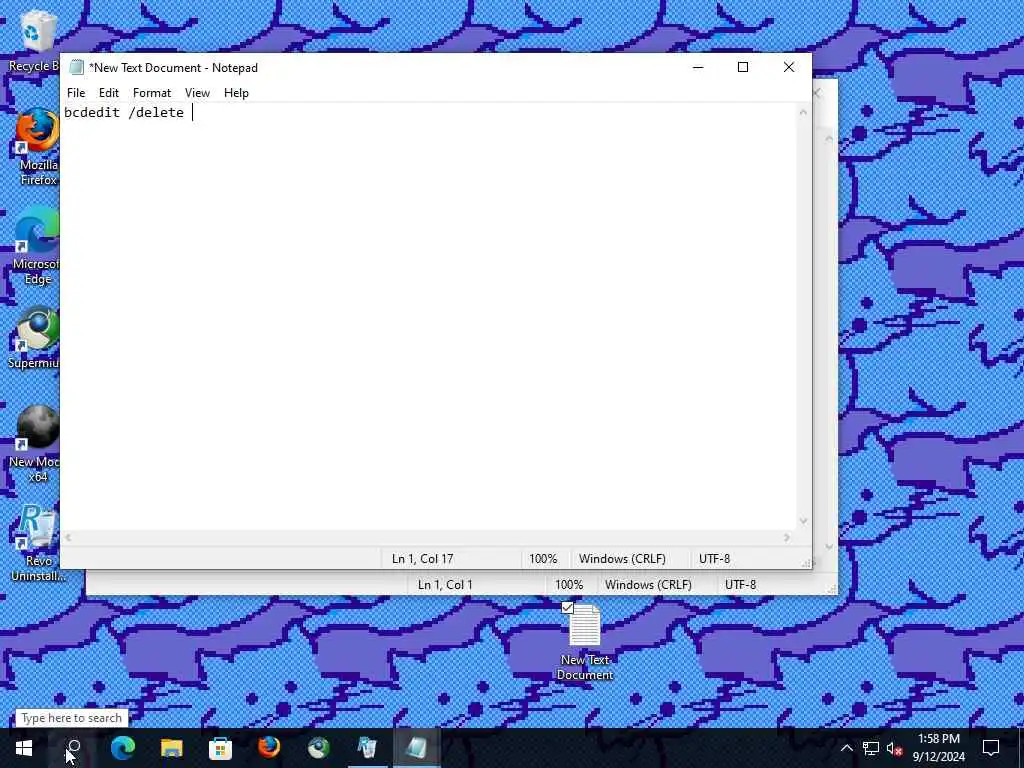Image resolution: width=1024 pixels, height=768 pixels.
Task: Click UTF-8 in background Notepad status bar
Action: click(x=741, y=584)
